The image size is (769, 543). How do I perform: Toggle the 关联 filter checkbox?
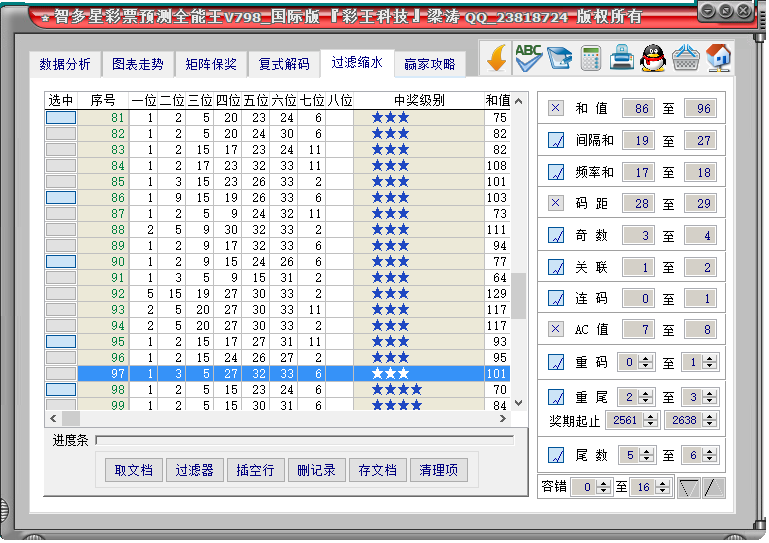[x=556, y=267]
